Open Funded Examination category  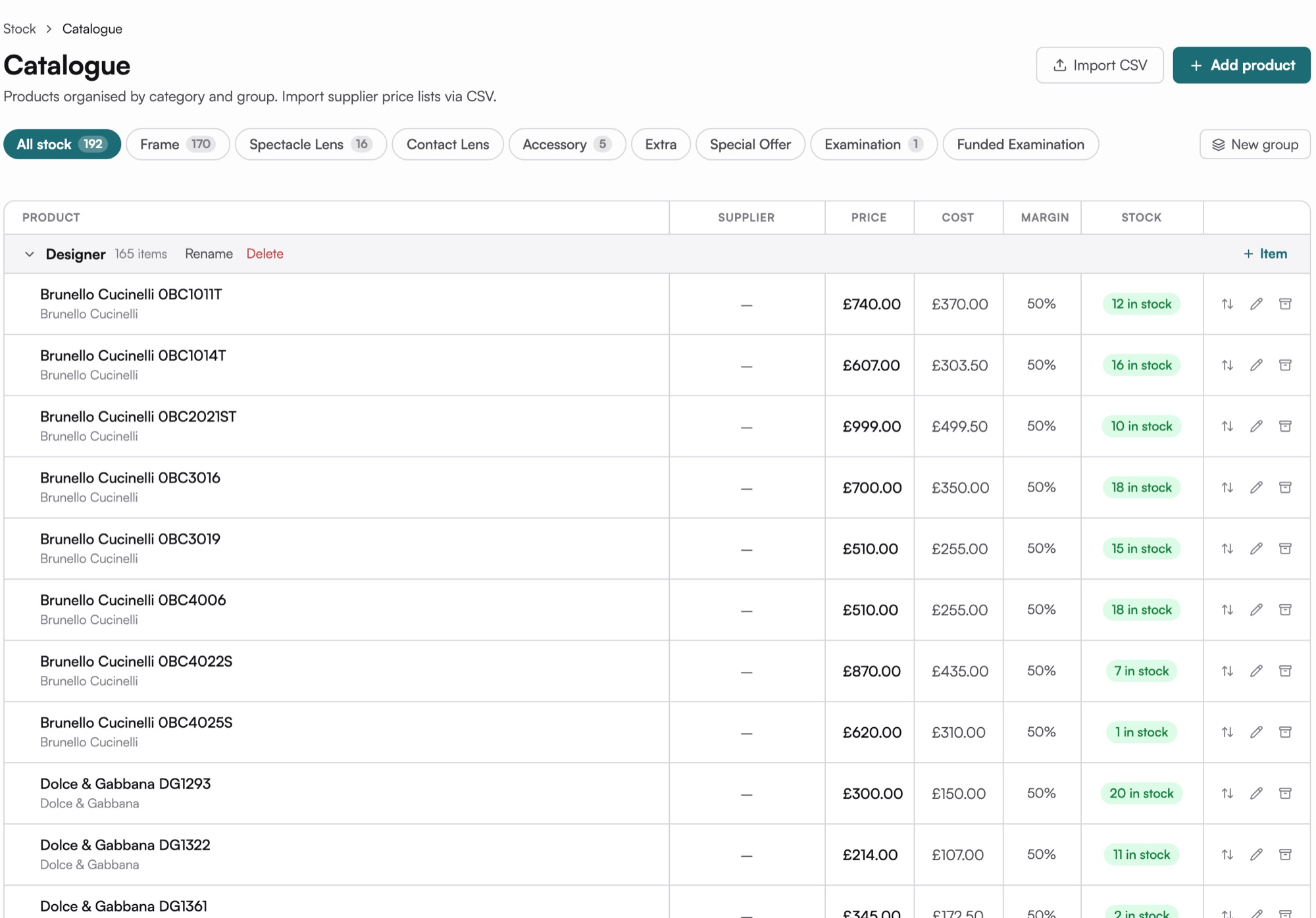point(1021,144)
